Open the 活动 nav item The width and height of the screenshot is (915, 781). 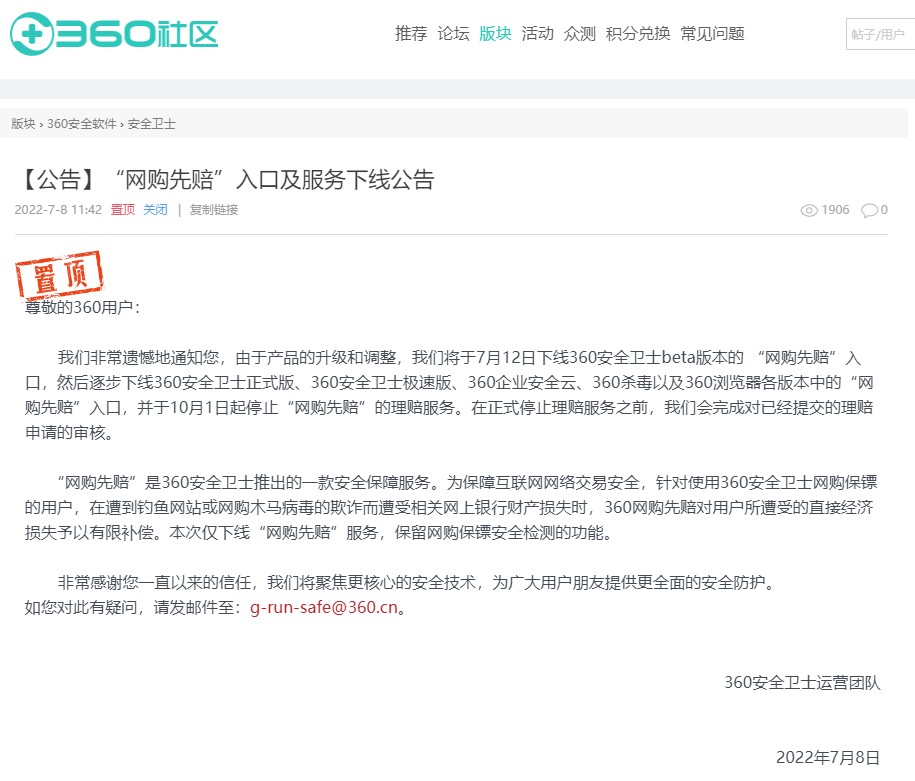537,34
